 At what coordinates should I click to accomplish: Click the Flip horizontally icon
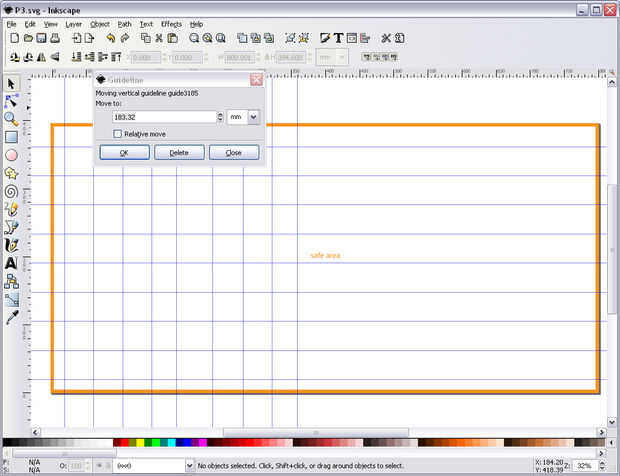click(42, 57)
